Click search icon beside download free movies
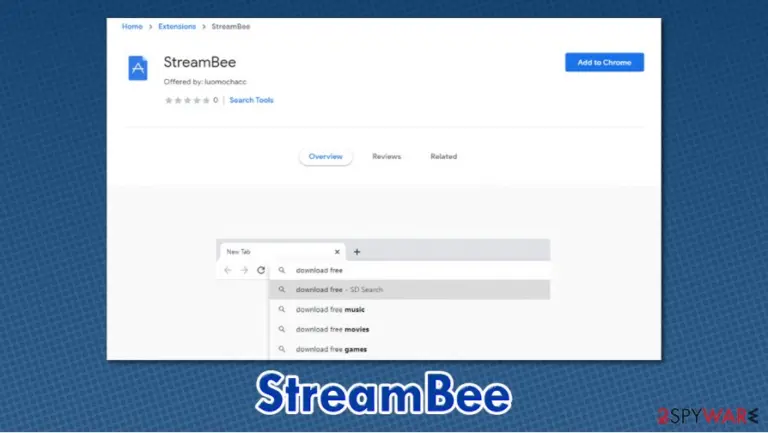Screen dimensions: 768x433 point(282,329)
